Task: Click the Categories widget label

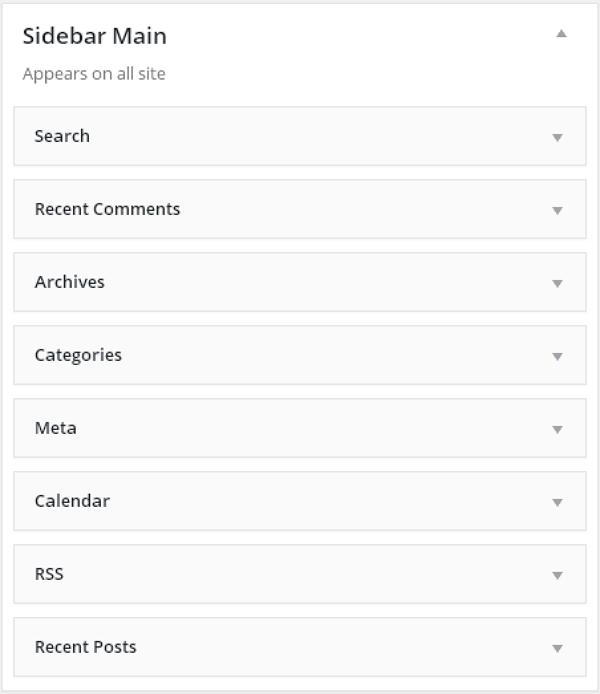Action: click(x=78, y=355)
